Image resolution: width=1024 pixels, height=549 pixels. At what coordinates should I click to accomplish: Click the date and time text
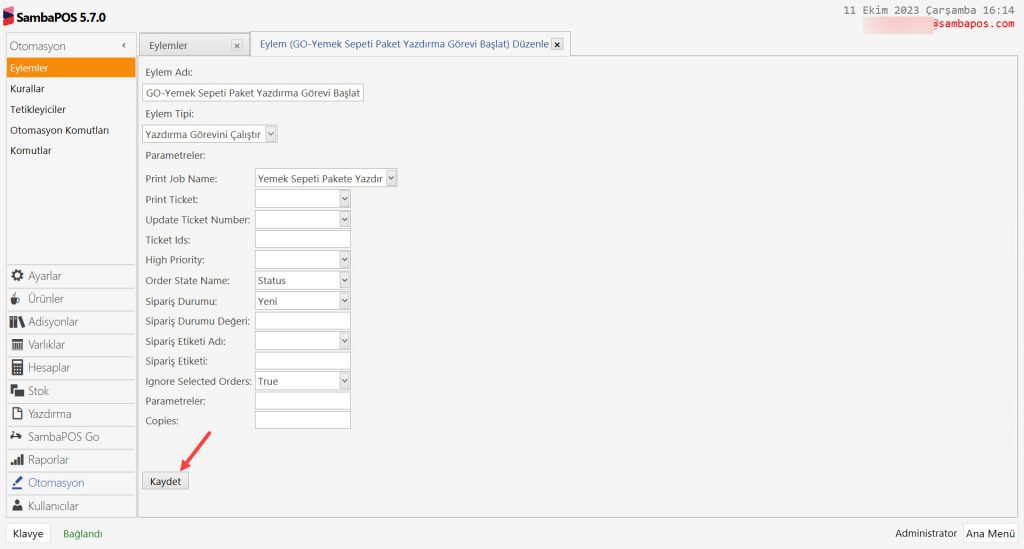coord(929,10)
